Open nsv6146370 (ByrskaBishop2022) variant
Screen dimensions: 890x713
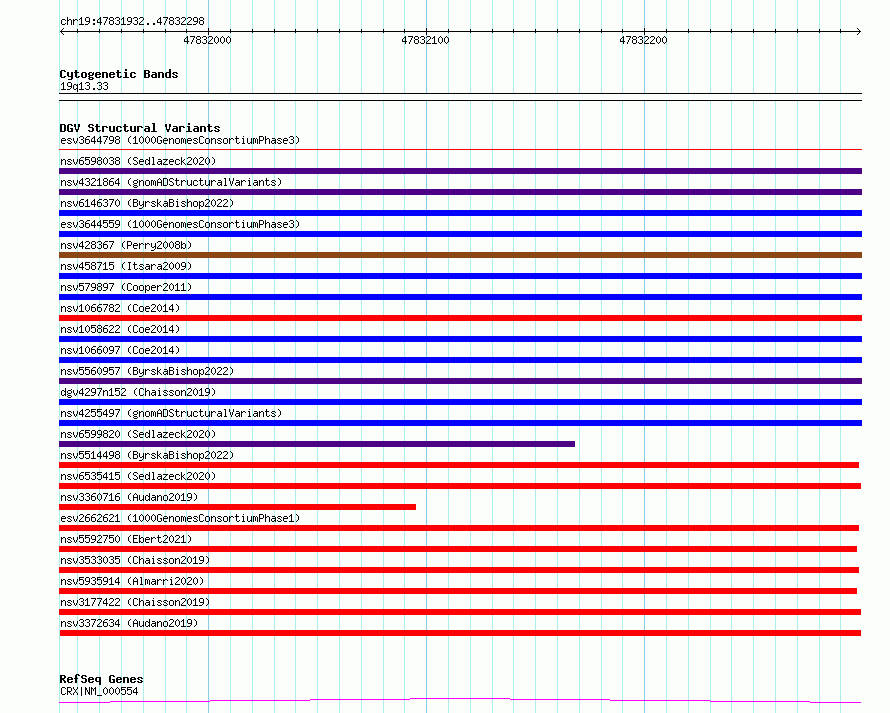(147, 203)
